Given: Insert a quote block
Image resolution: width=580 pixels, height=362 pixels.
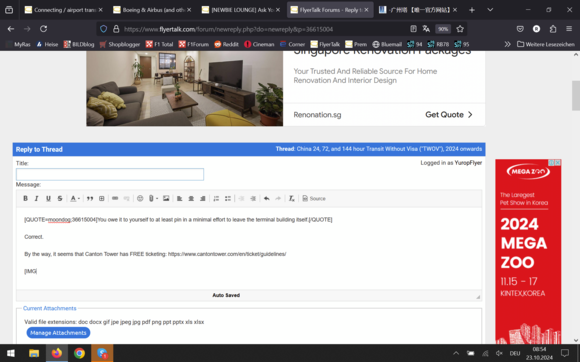Looking at the screenshot, I should 90,199.
